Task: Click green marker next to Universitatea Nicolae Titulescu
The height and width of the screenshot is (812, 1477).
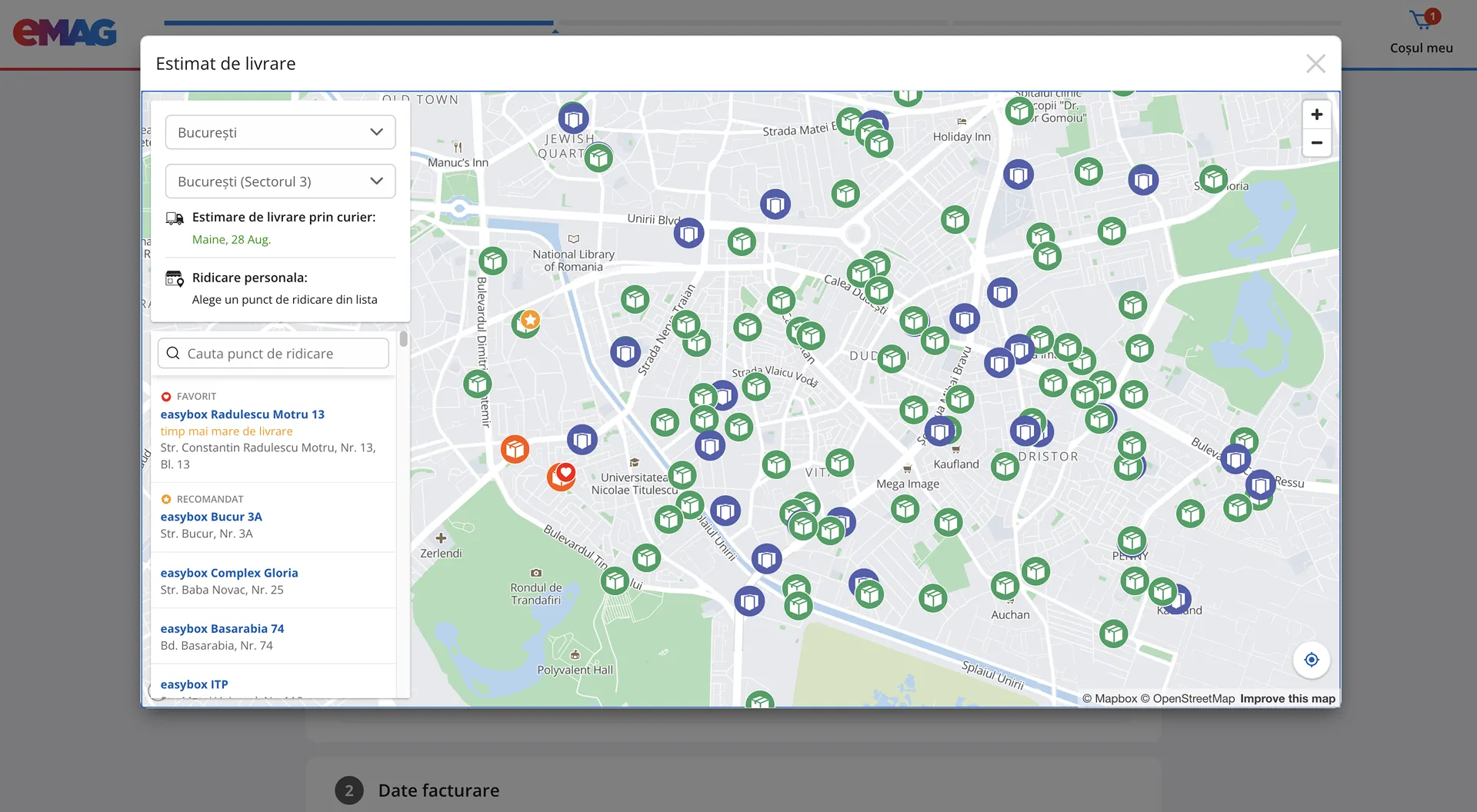Action: click(682, 476)
